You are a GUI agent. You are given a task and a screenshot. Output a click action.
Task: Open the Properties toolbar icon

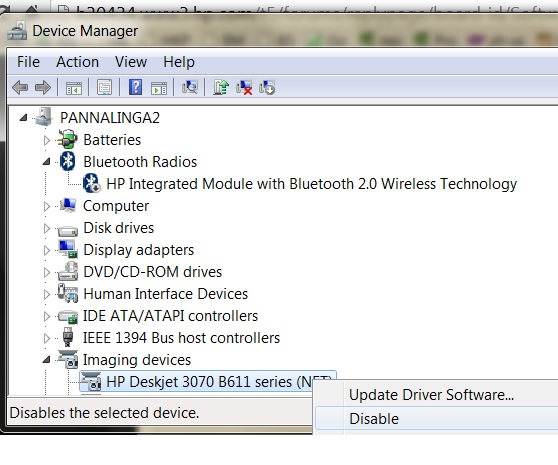pos(104,88)
